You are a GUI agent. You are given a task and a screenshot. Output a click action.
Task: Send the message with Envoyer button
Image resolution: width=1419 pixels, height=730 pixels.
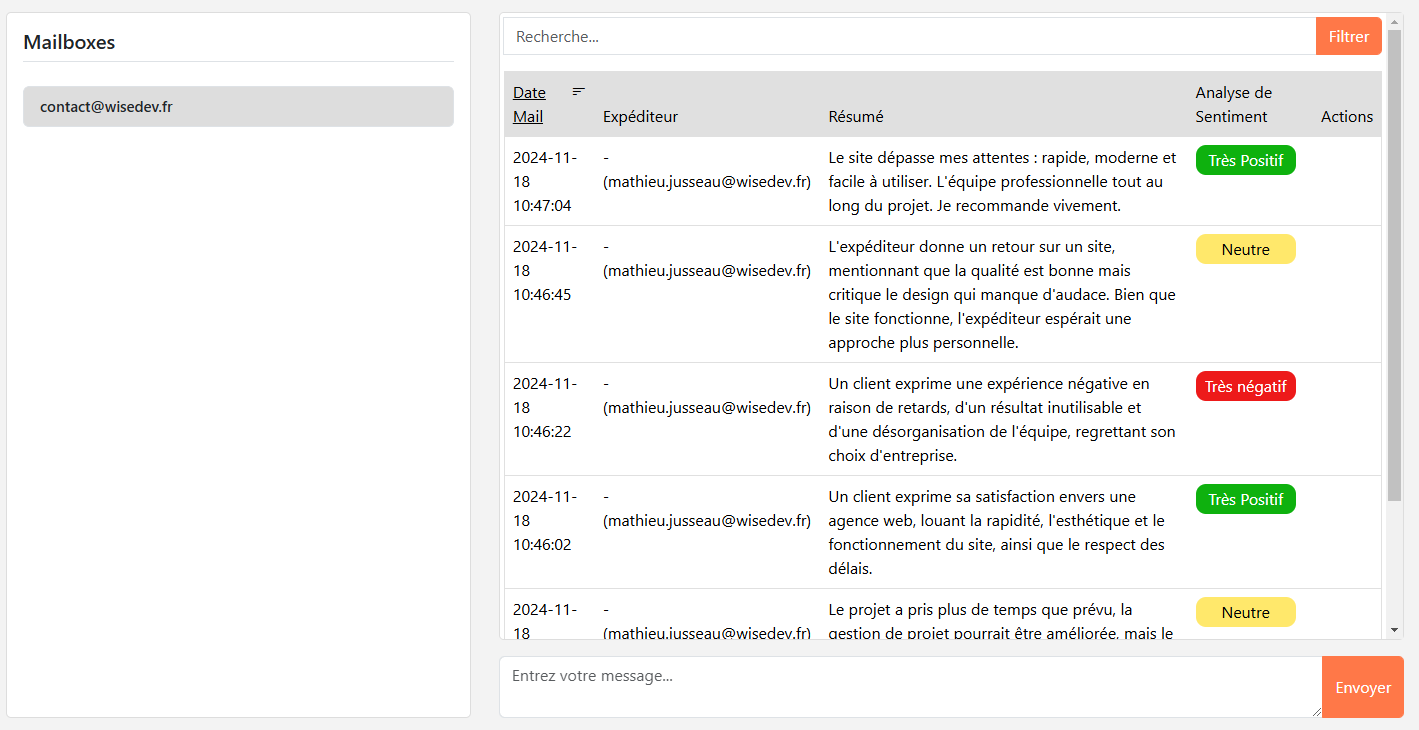(1362, 687)
